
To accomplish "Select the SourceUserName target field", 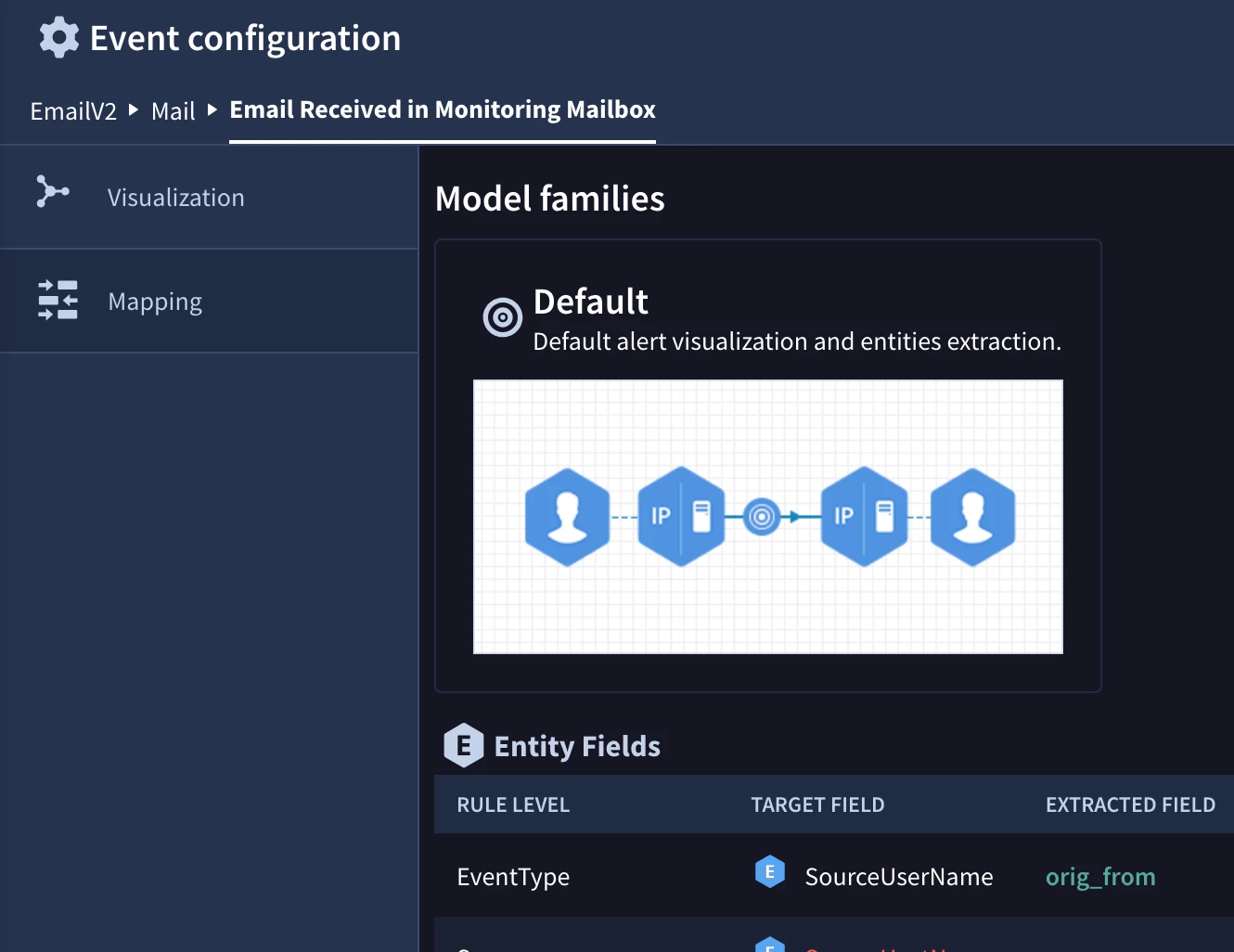I will point(899,877).
